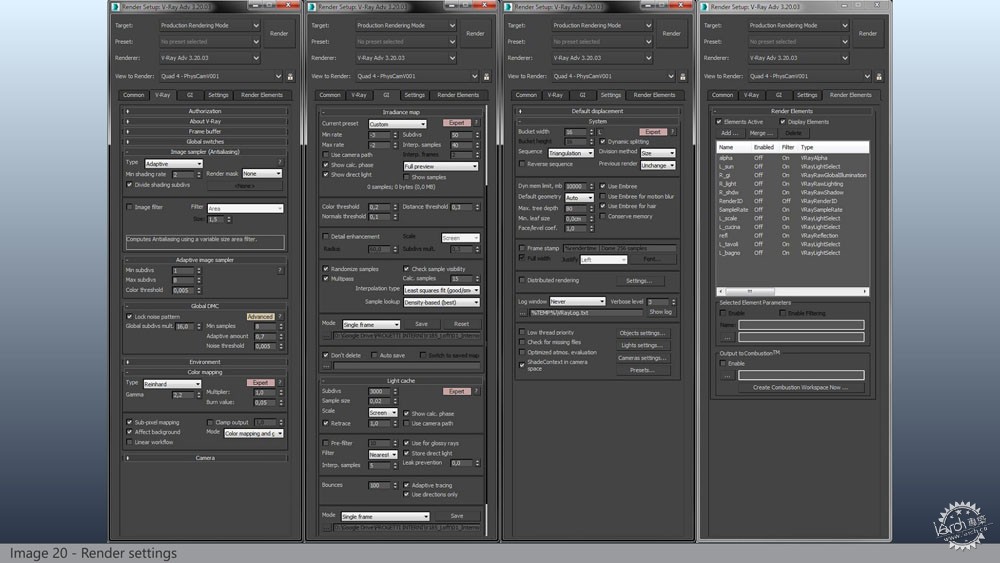
Task: Open GI tab in Settings window
Action: point(582,95)
